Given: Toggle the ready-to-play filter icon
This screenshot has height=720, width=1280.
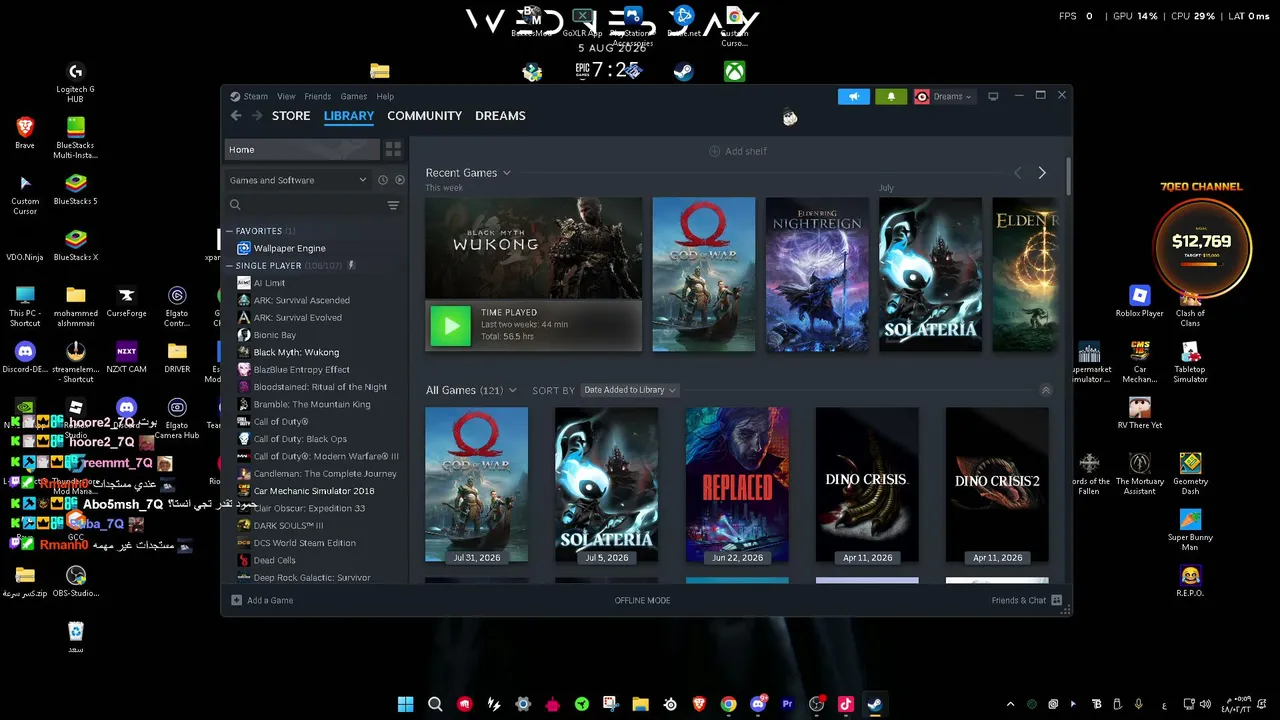Looking at the screenshot, I should 400,180.
